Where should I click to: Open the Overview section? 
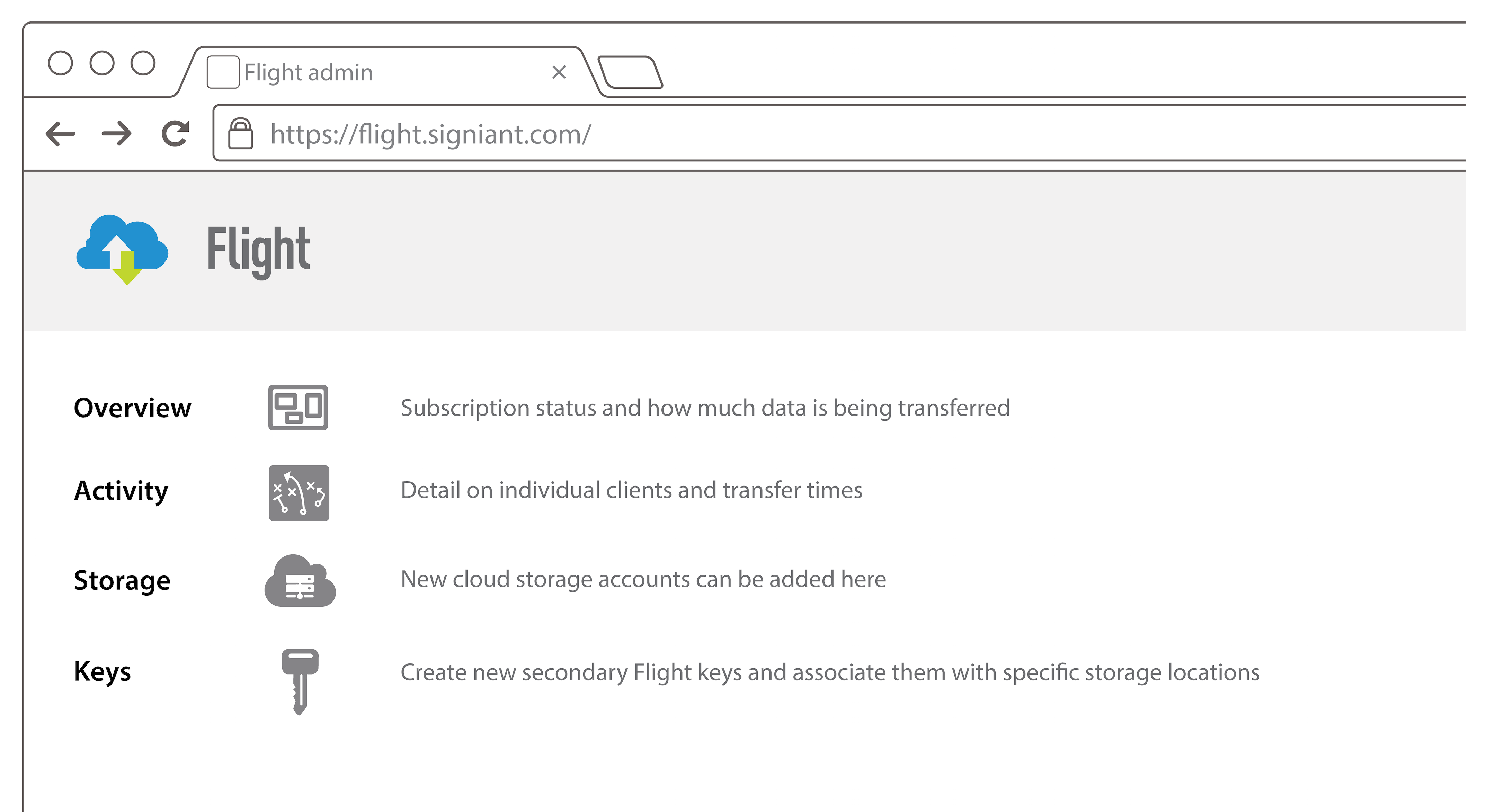[x=132, y=408]
